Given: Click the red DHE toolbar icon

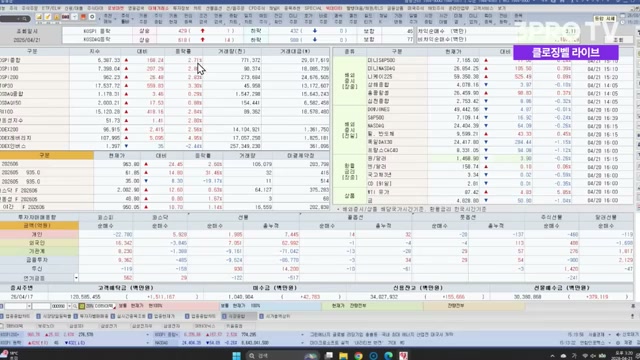Looking at the screenshot, I should tap(65, 17).
